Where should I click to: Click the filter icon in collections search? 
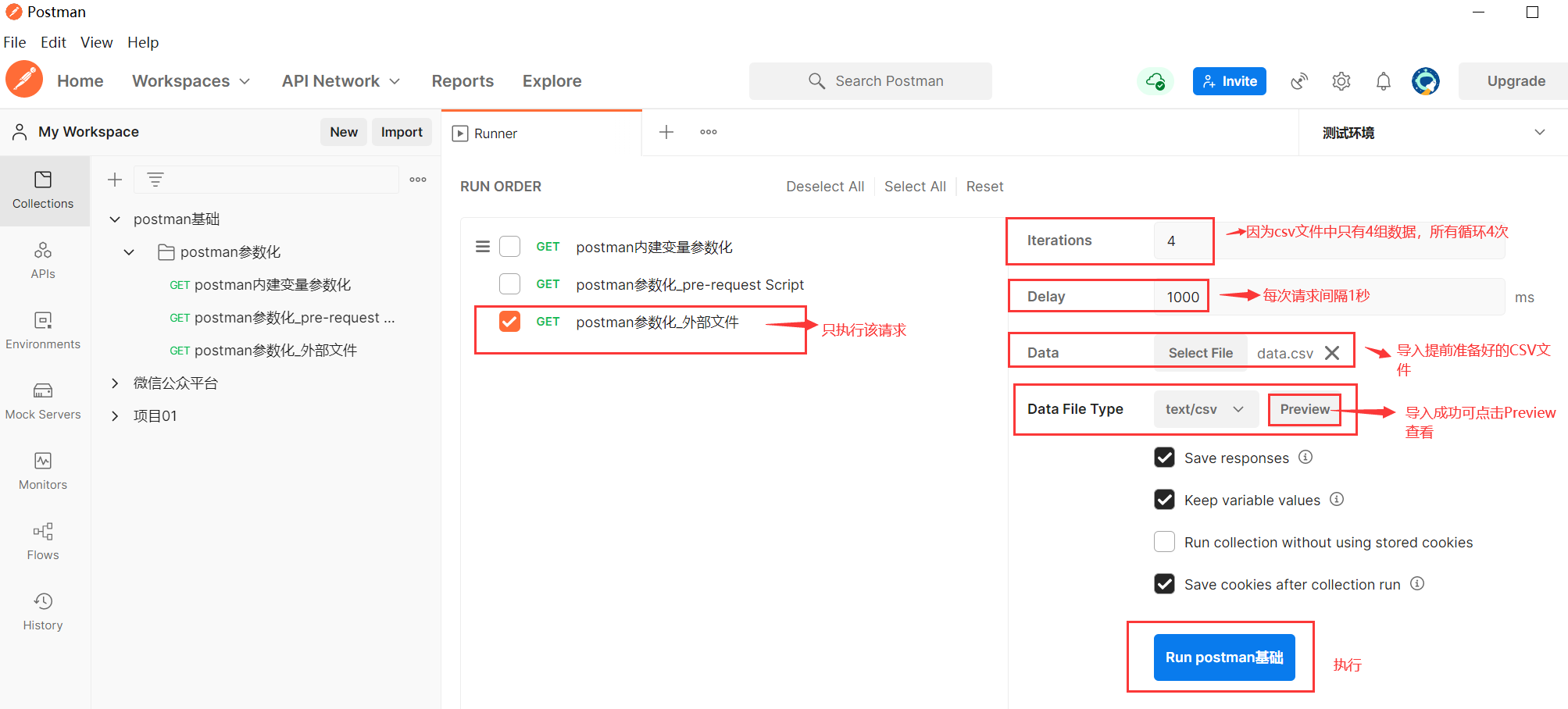coord(155,180)
